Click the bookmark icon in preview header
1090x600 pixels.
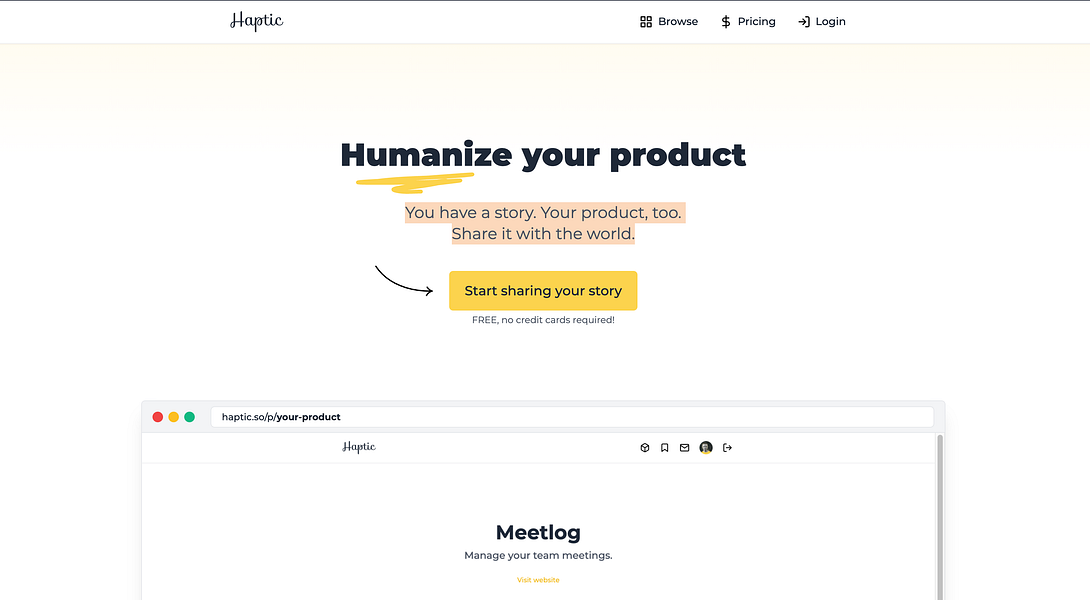[665, 448]
